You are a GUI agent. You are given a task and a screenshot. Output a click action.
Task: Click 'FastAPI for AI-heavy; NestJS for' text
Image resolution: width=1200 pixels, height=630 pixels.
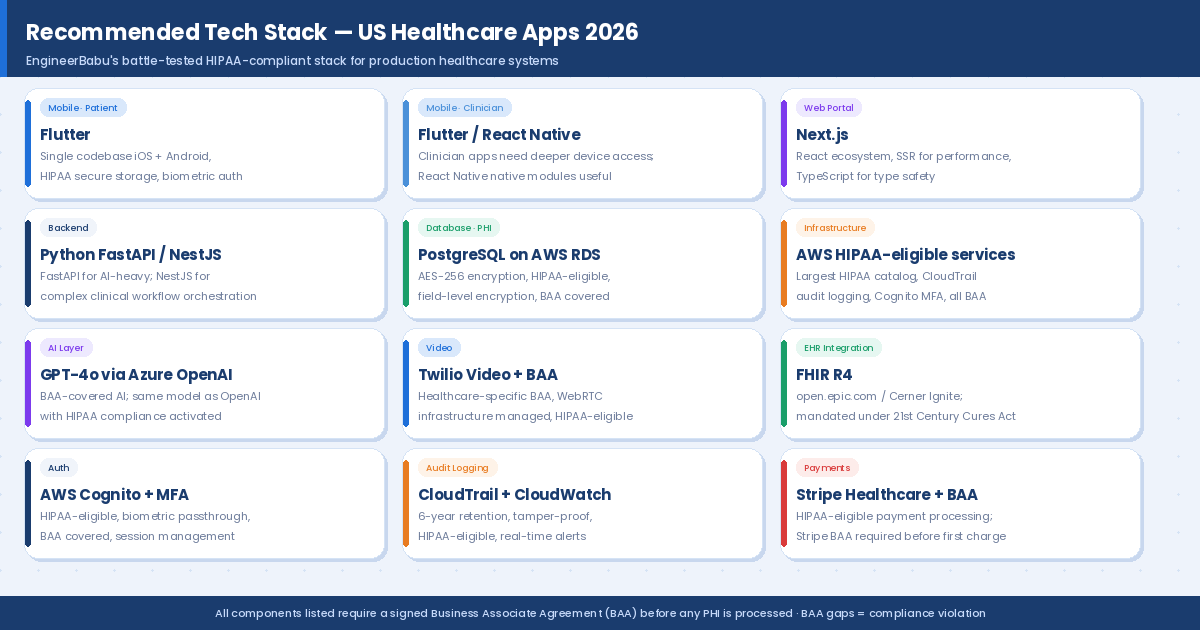click(x=125, y=276)
